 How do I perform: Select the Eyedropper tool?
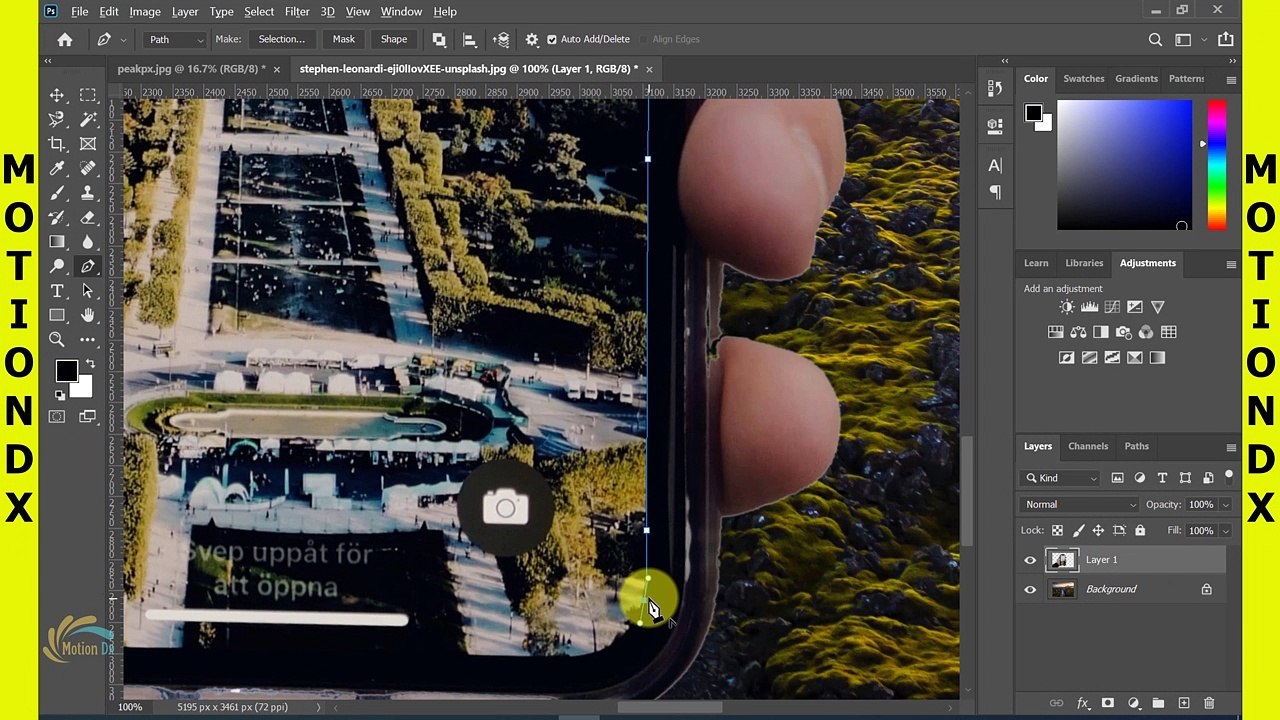[x=57, y=168]
